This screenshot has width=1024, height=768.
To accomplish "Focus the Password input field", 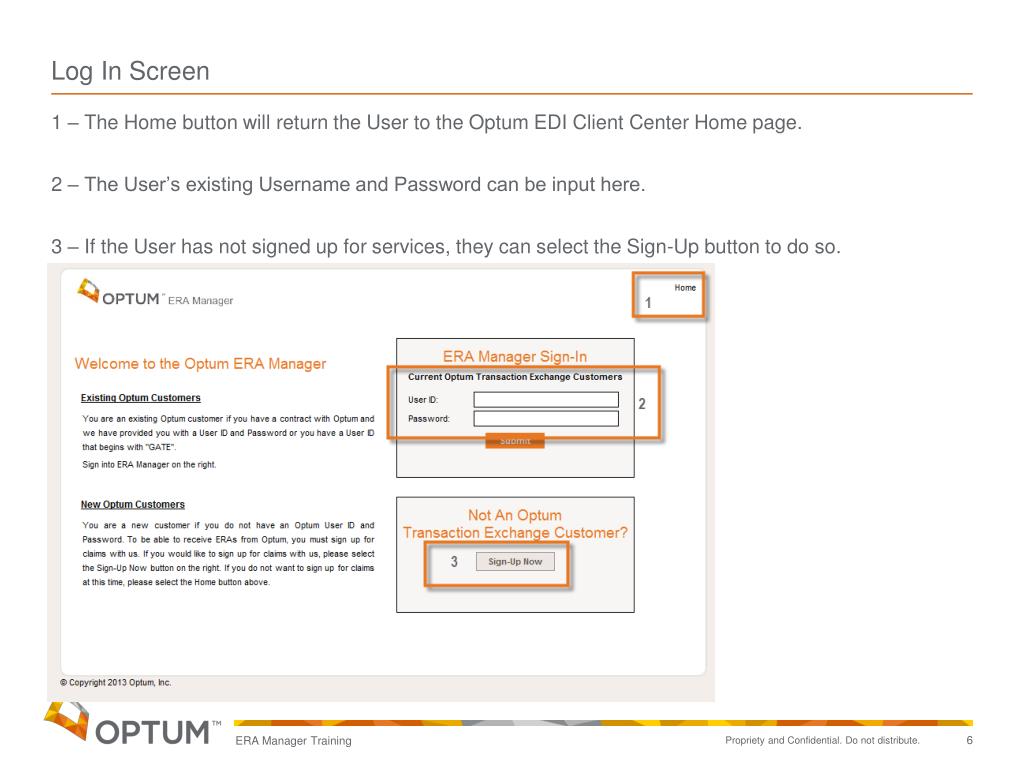I will pyautogui.click(x=546, y=419).
